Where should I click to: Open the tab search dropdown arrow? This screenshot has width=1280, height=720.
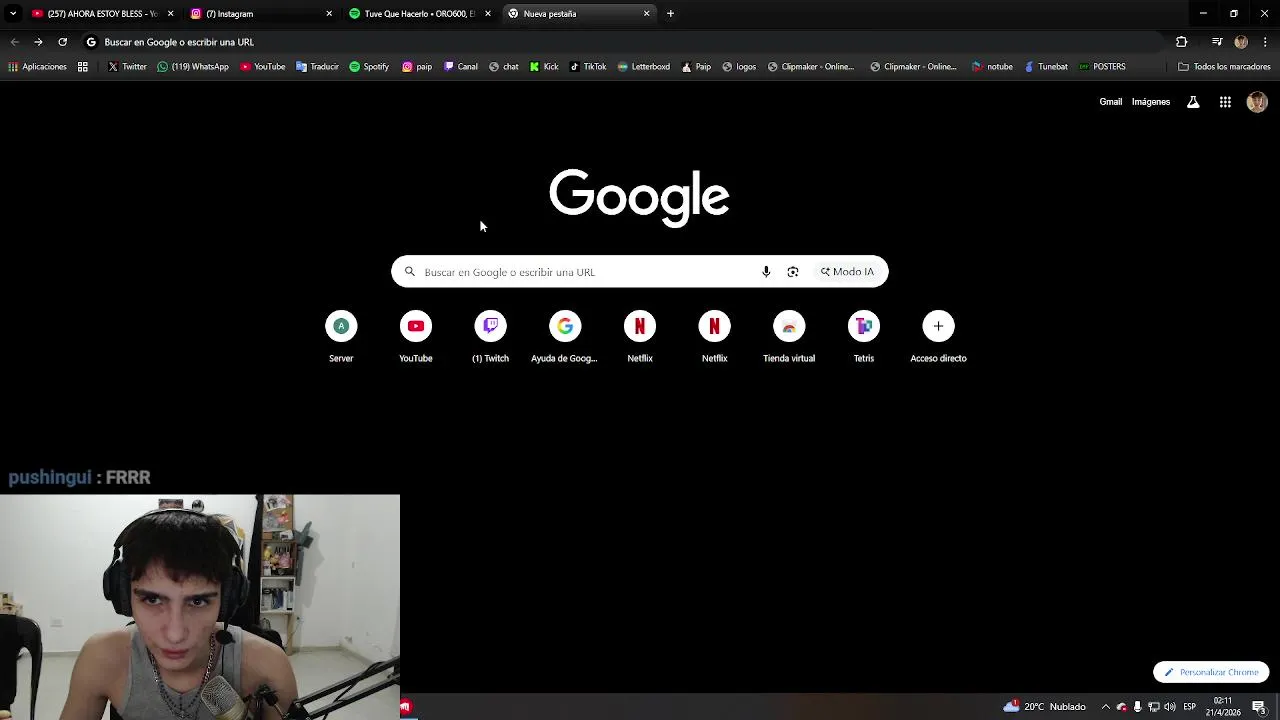[x=12, y=14]
